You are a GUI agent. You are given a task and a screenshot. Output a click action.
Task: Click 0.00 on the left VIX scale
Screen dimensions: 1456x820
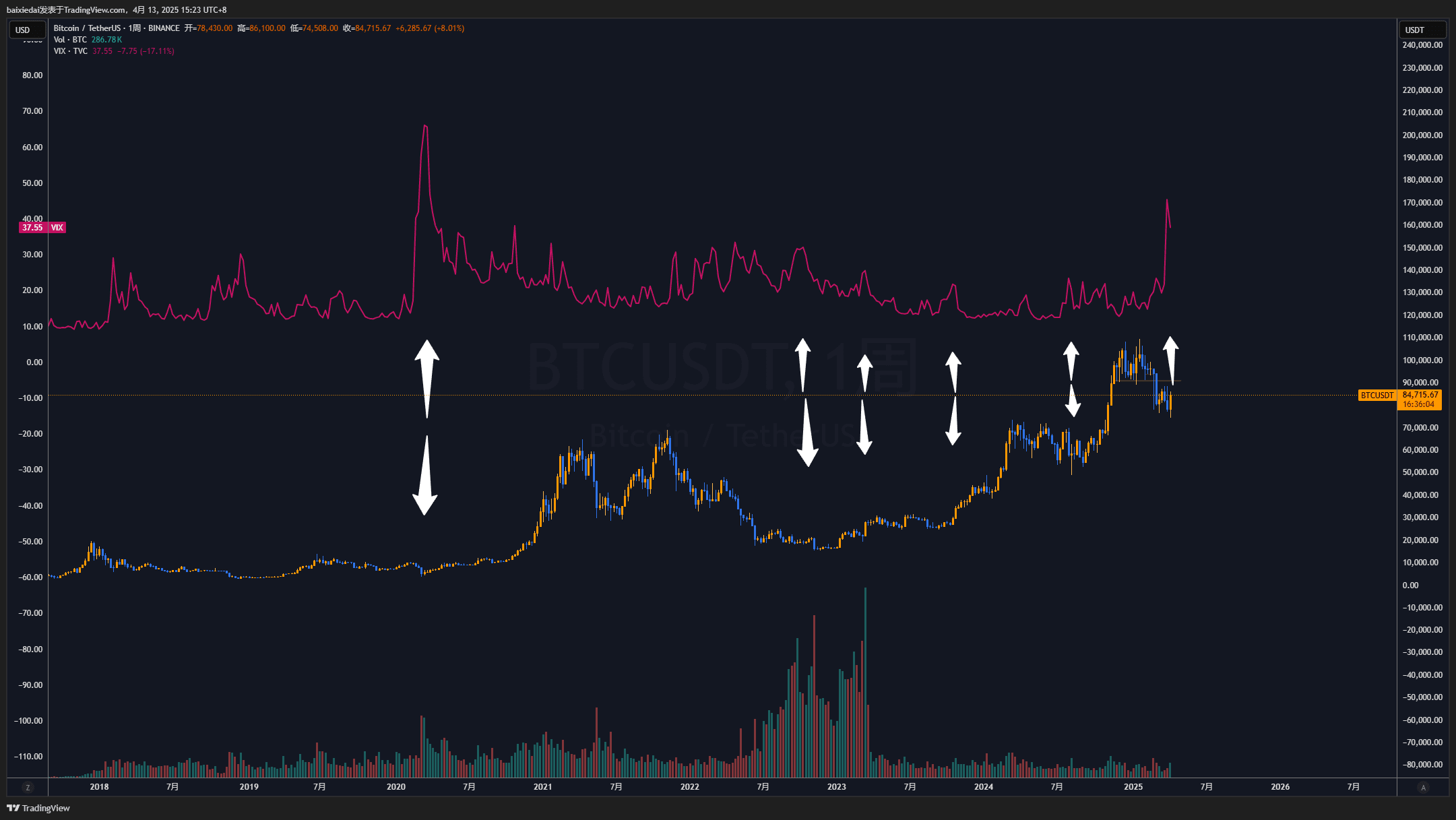point(34,362)
